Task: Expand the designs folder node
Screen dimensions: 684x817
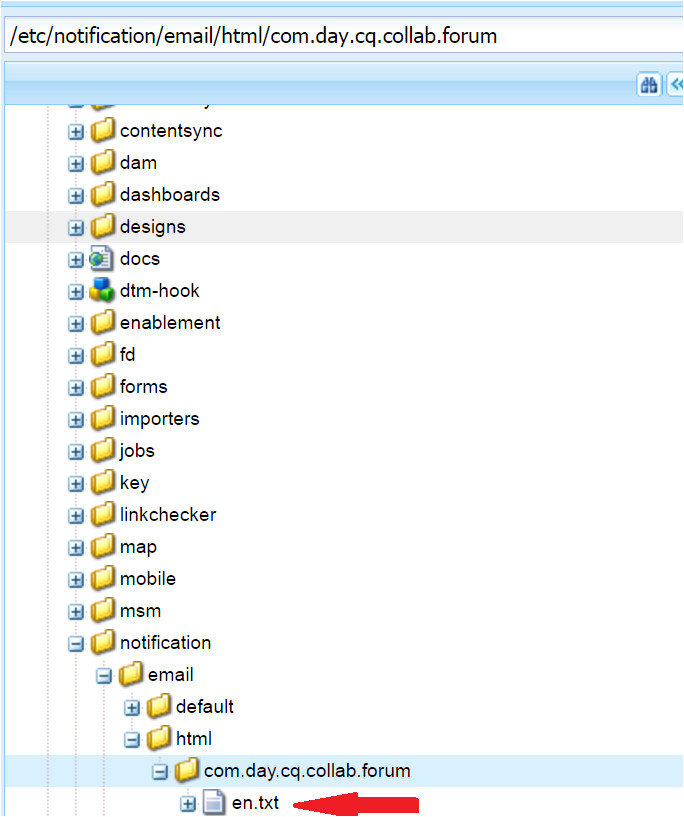Action: coord(76,228)
